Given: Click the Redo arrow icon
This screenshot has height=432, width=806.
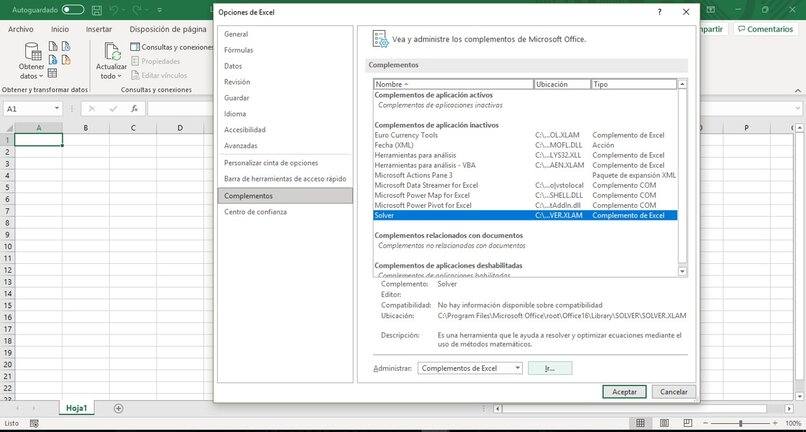Looking at the screenshot, I should [138, 10].
